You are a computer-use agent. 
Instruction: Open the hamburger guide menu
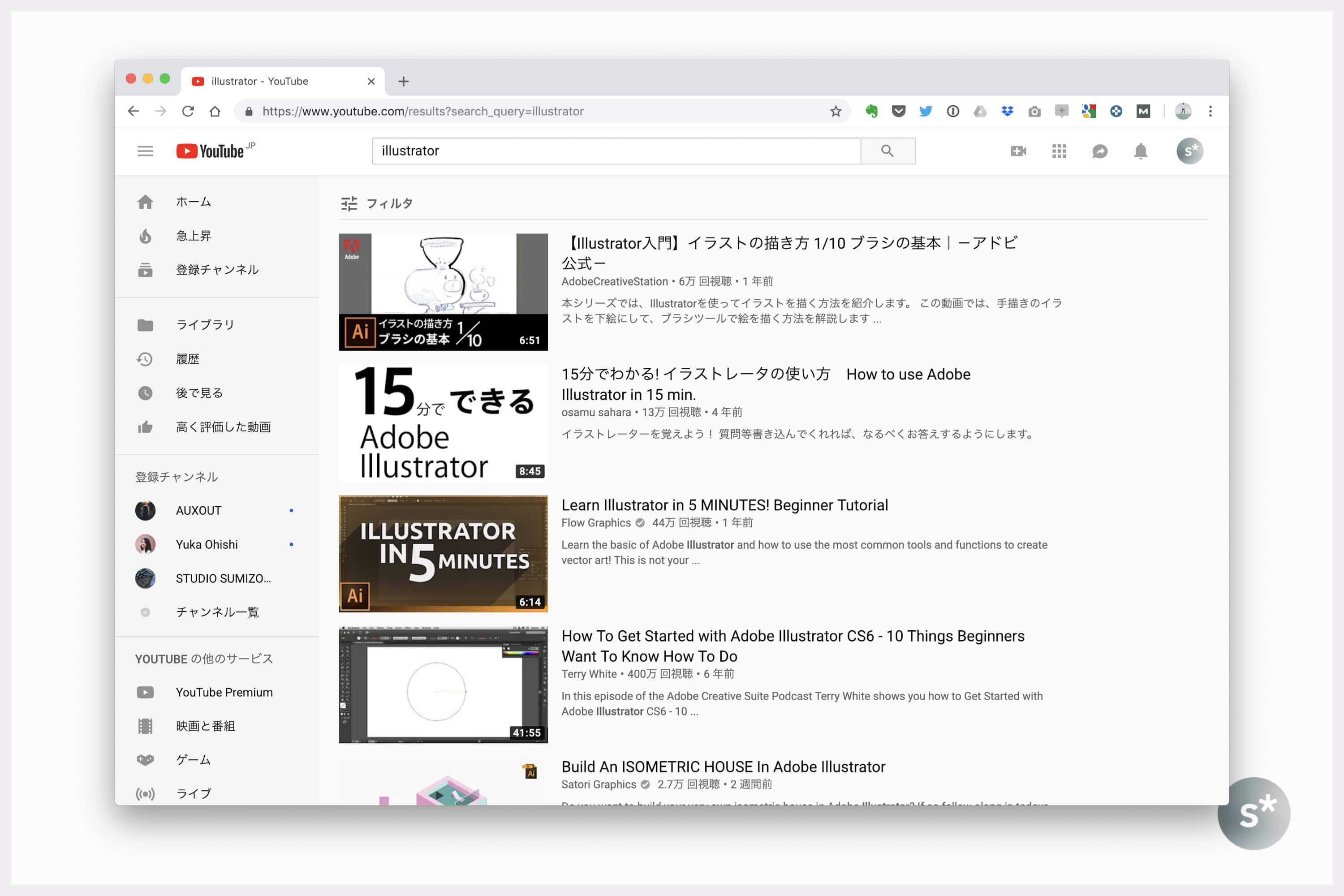tap(145, 151)
